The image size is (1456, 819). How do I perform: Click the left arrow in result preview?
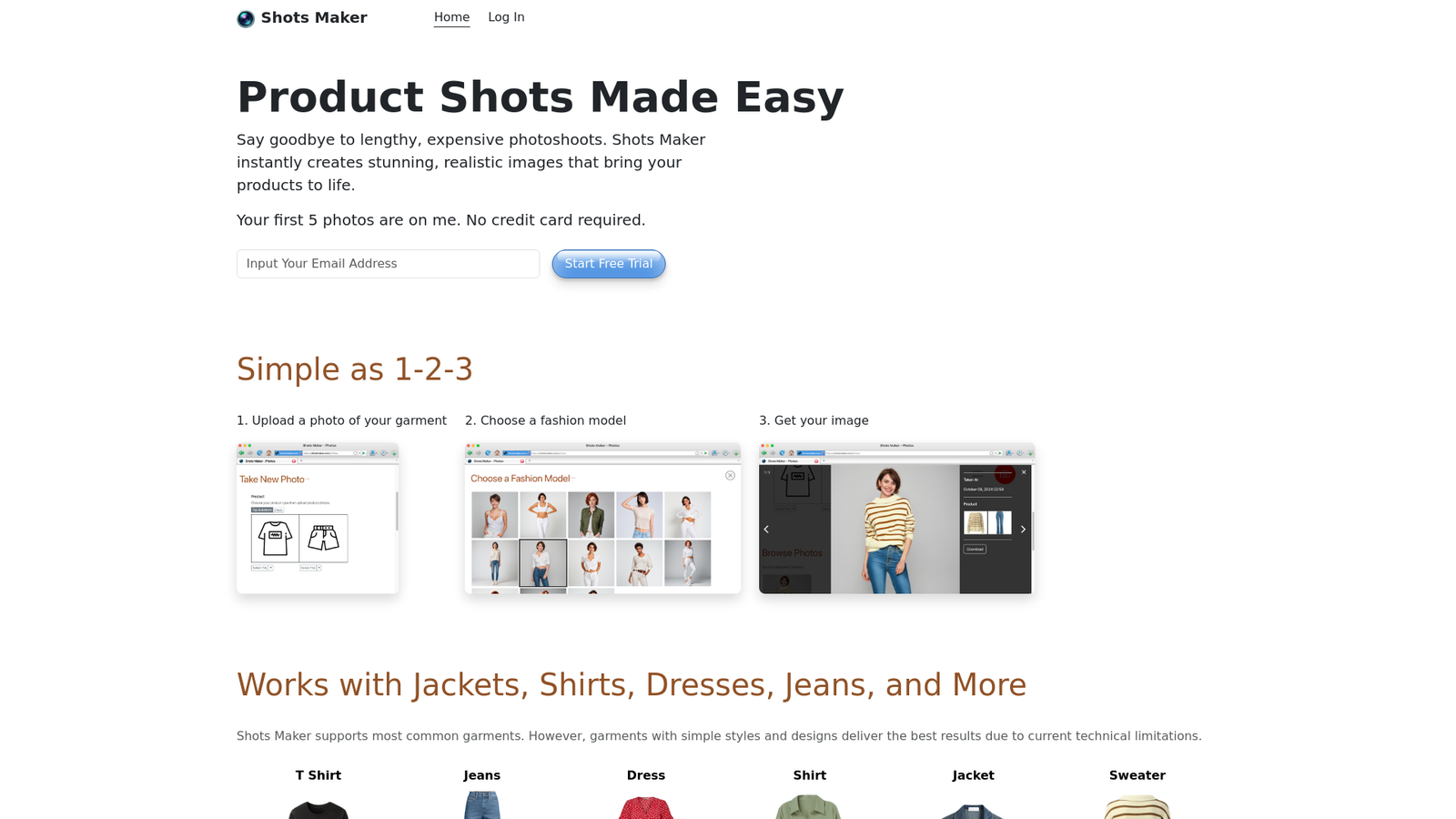tap(766, 529)
